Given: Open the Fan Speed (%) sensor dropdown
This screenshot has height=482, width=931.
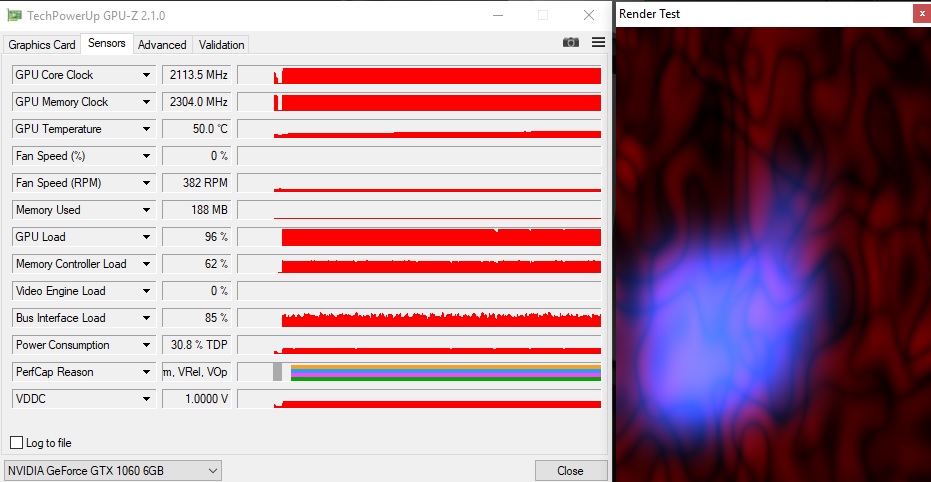Looking at the screenshot, I should (146, 156).
